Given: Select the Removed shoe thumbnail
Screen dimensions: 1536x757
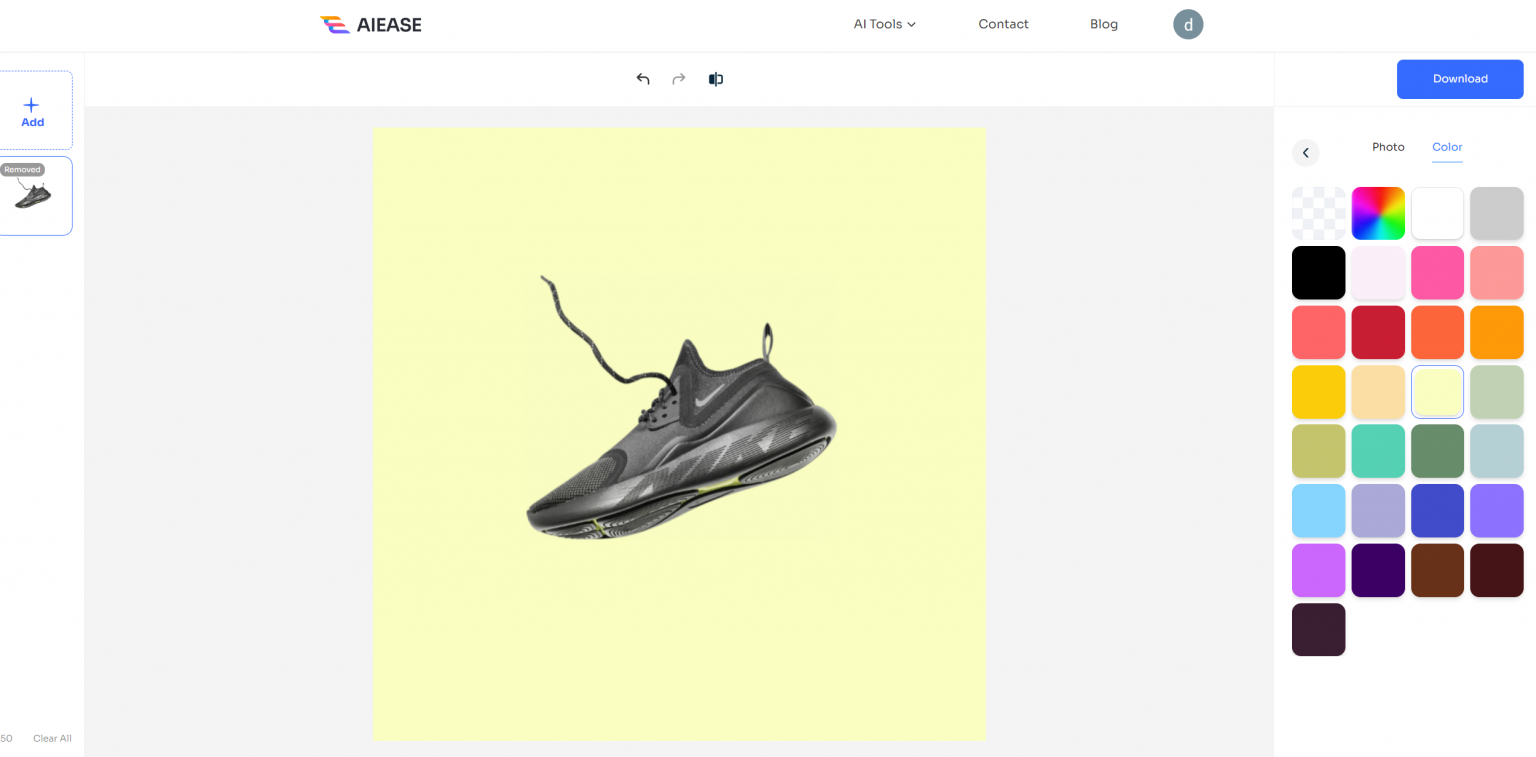Looking at the screenshot, I should tap(36, 196).
